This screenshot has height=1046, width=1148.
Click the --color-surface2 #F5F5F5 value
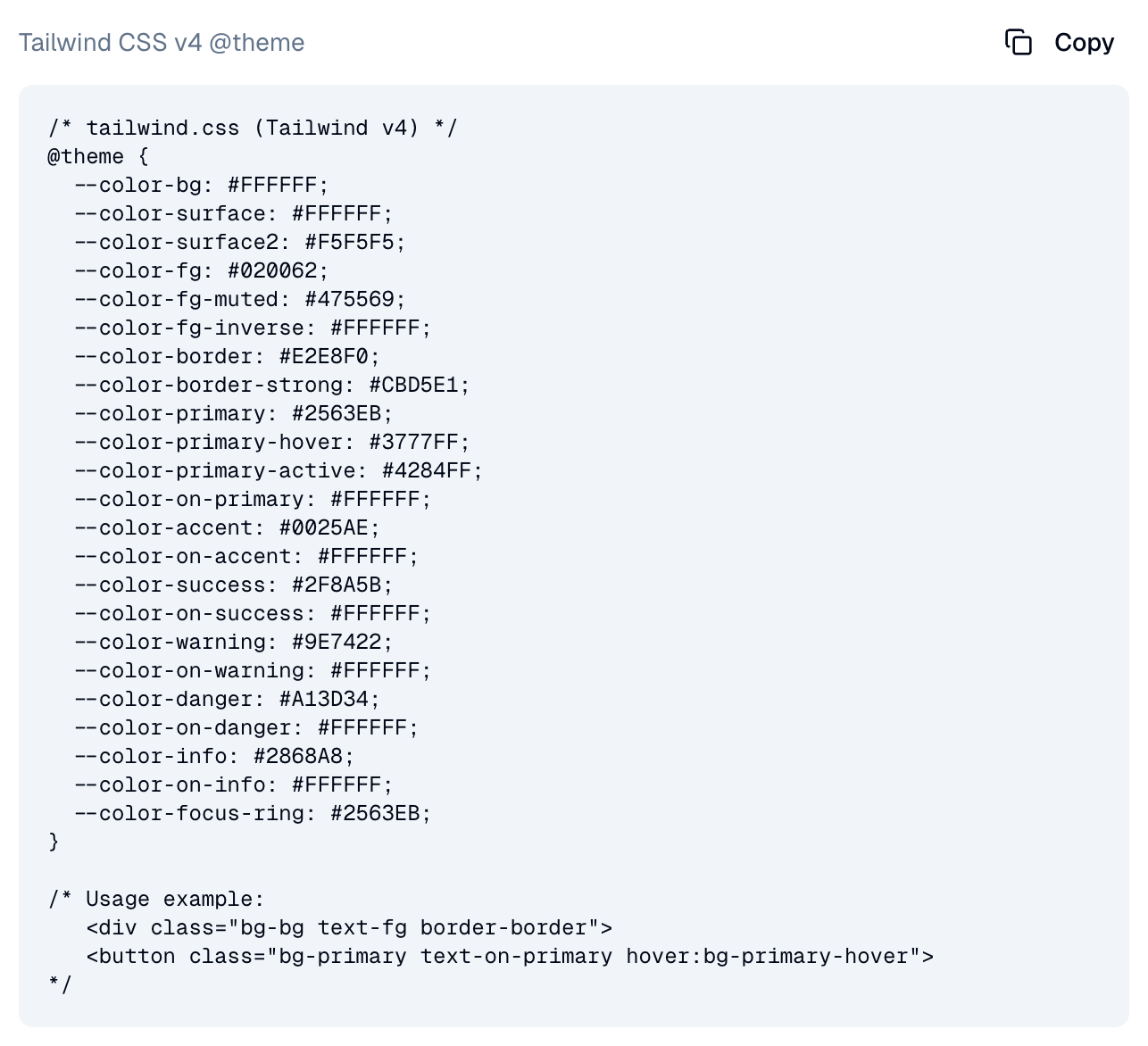[x=355, y=242]
